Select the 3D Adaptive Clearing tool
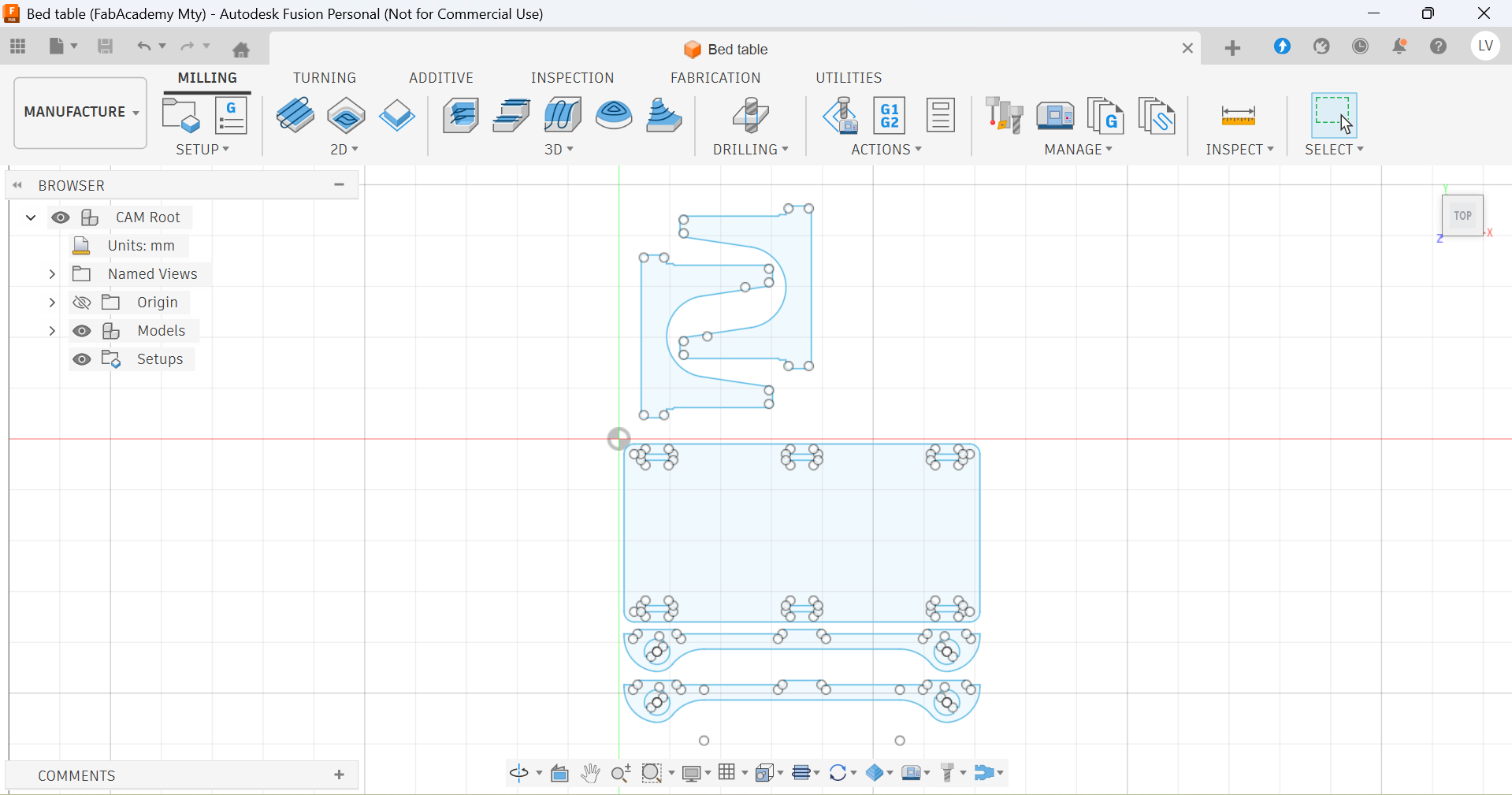The image size is (1512, 795). [461, 115]
